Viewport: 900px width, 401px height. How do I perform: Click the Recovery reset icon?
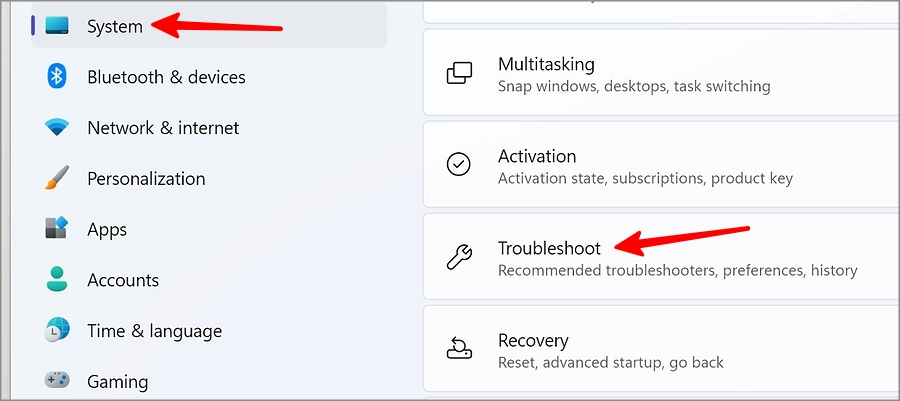459,348
